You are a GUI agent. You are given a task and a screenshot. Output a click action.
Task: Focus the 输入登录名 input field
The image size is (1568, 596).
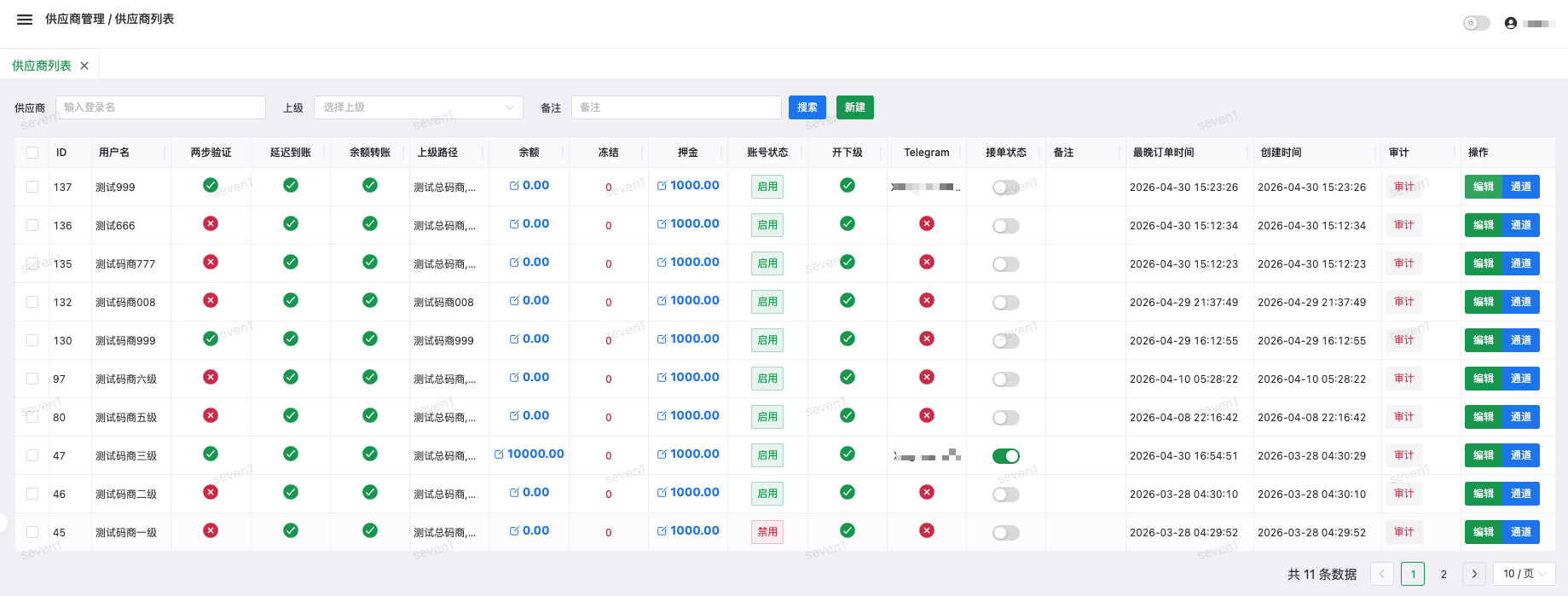pyautogui.click(x=160, y=107)
